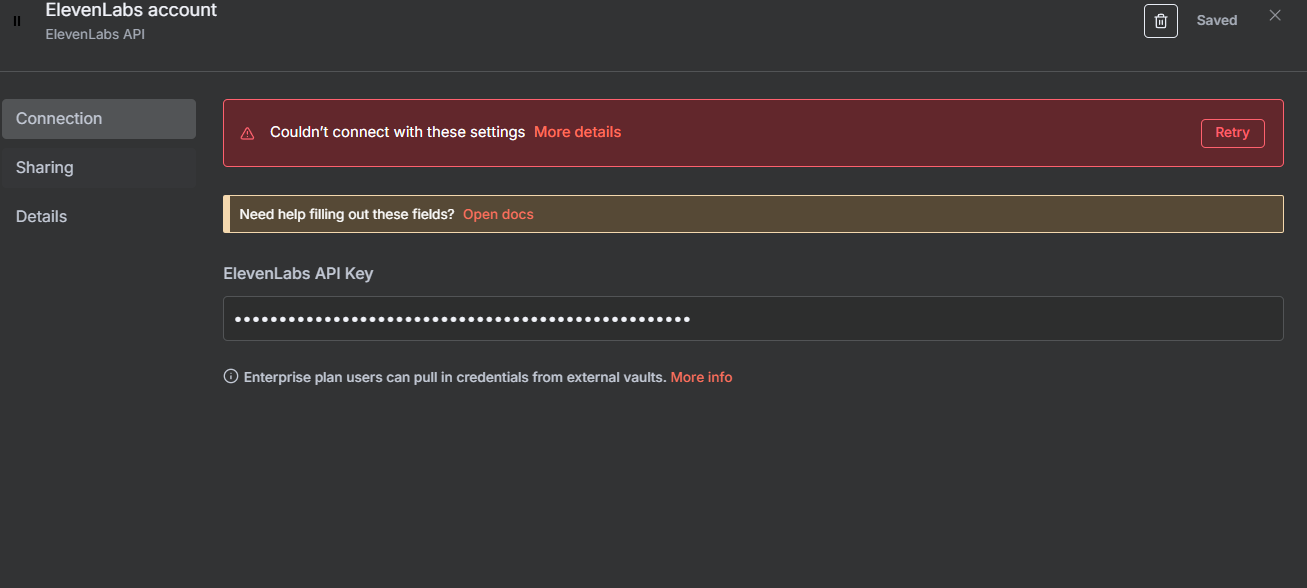Click the red warning triangle icon
1307x588 pixels.
(248, 133)
